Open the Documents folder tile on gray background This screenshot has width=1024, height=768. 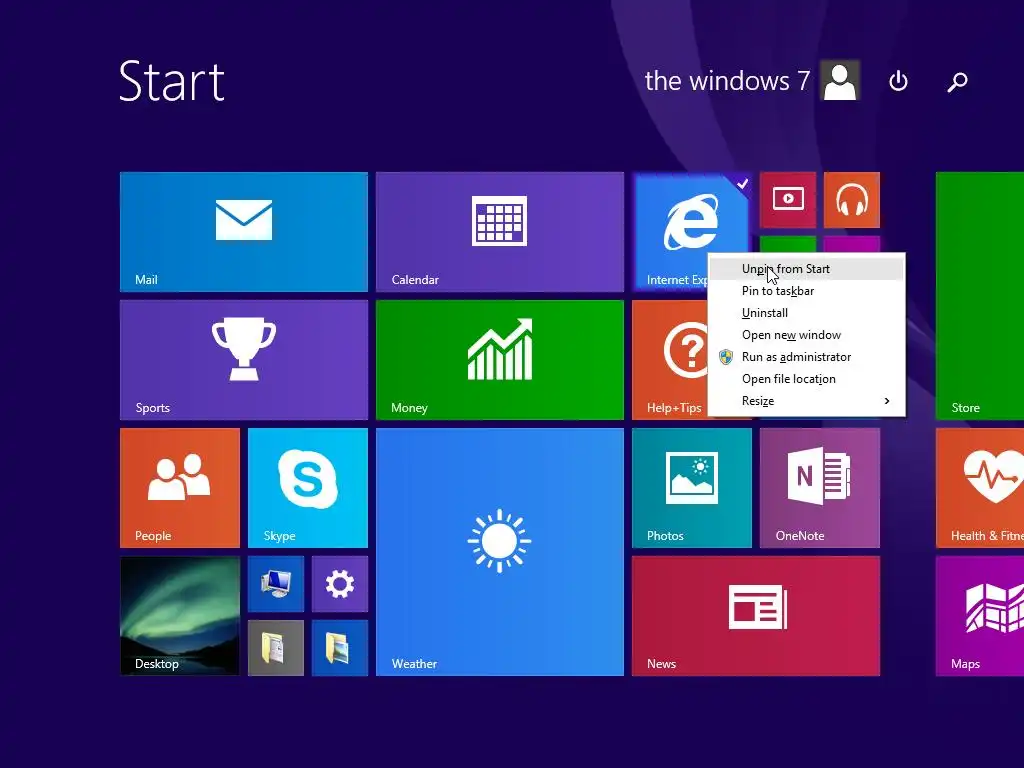[x=276, y=648]
